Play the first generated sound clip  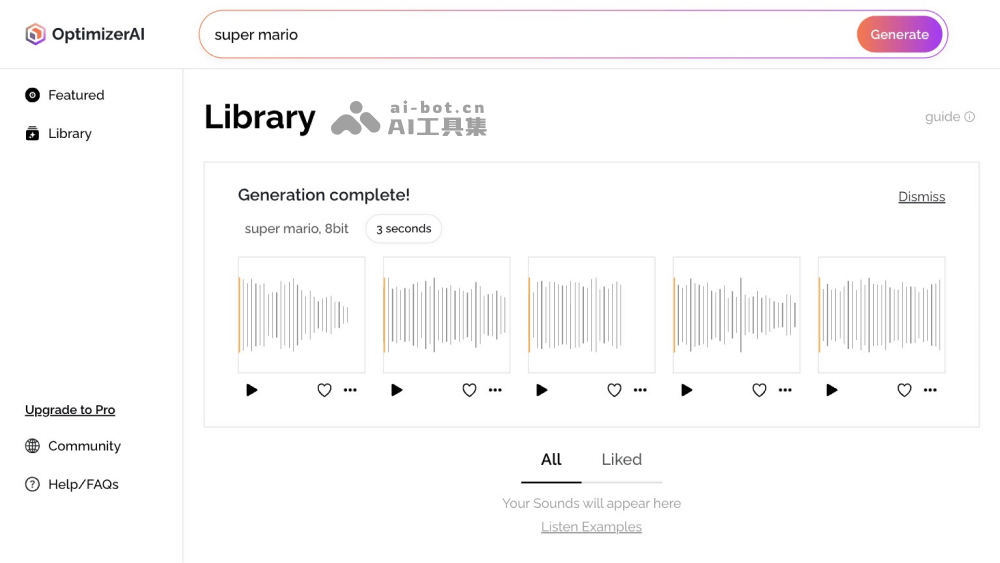pyautogui.click(x=252, y=390)
